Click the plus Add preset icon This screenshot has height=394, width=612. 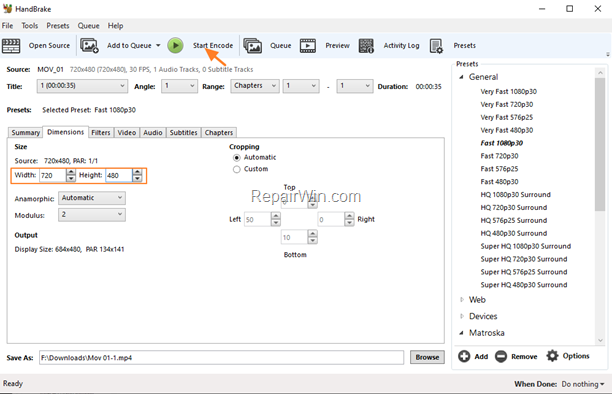click(x=464, y=356)
